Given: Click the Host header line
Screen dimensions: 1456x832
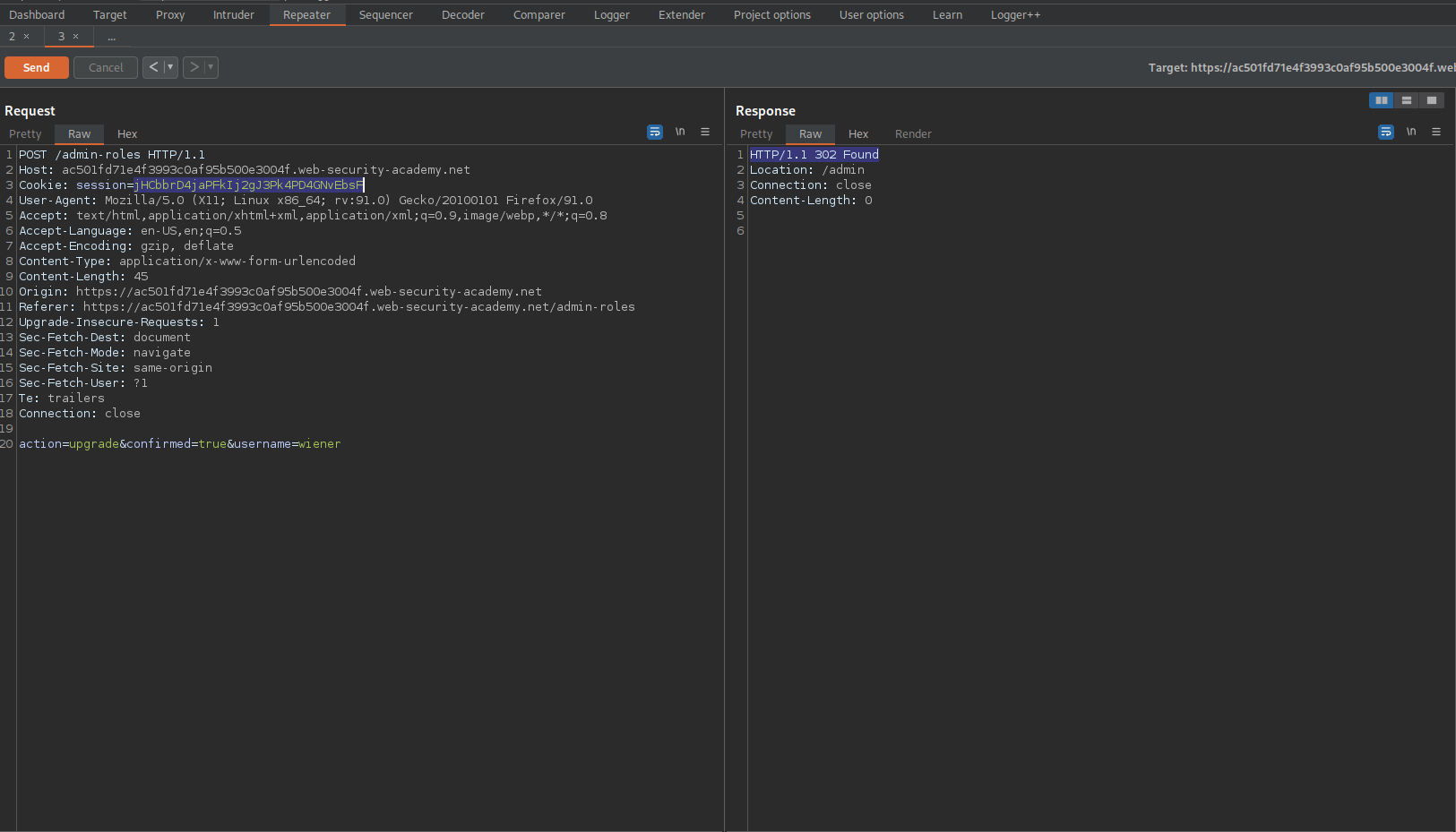Looking at the screenshot, I should tap(245, 169).
